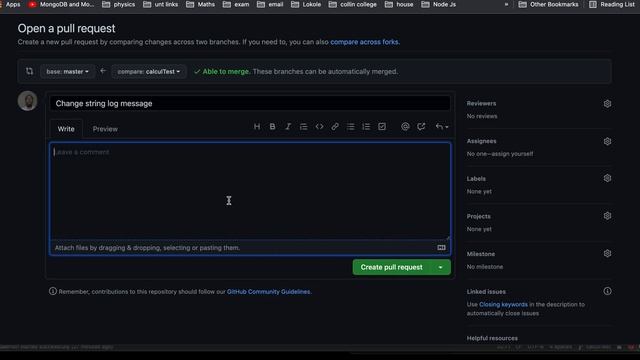
Task: Insert bulleted list icon
Action: point(350,127)
